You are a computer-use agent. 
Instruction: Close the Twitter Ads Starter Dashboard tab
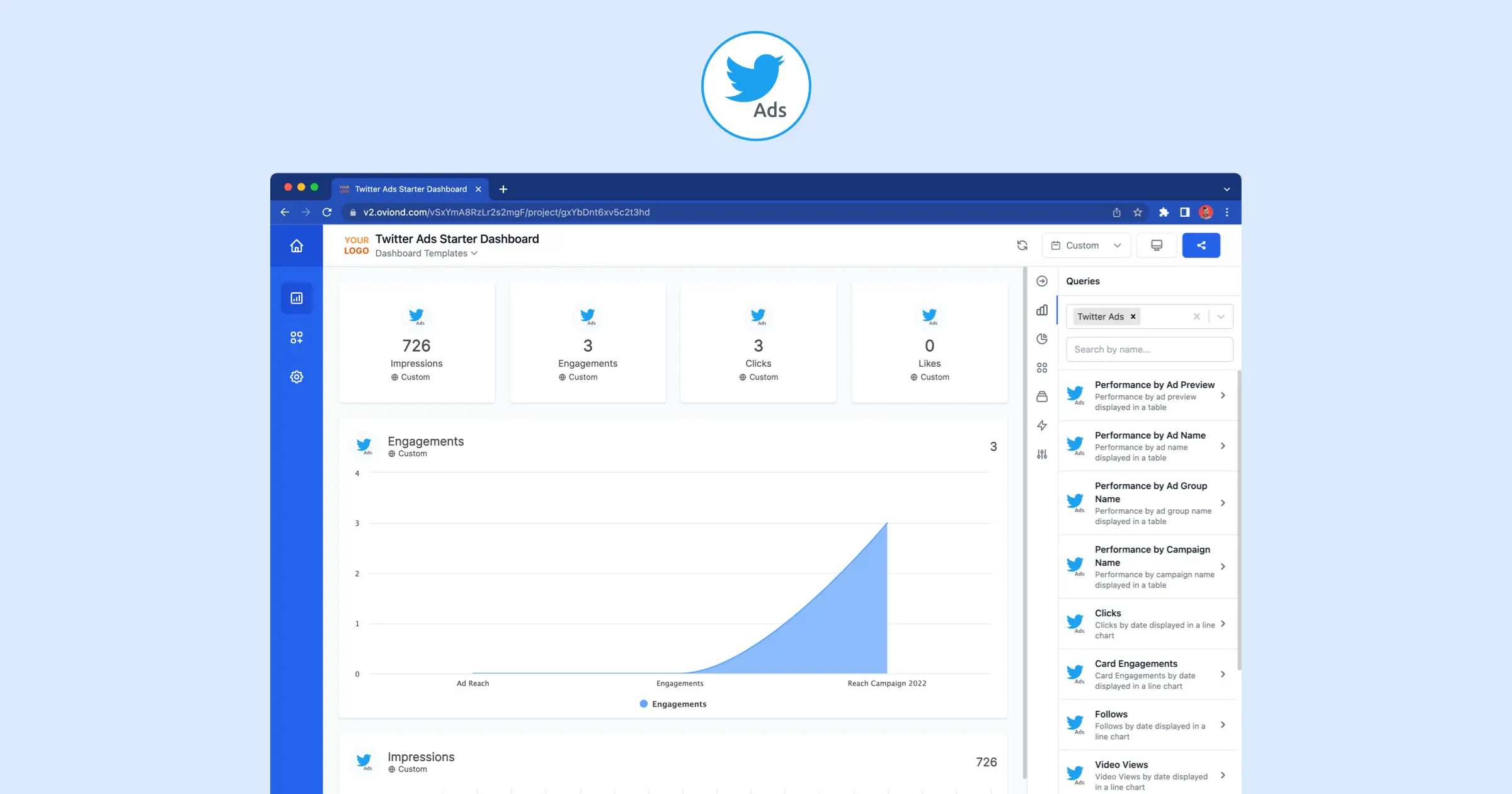point(478,189)
